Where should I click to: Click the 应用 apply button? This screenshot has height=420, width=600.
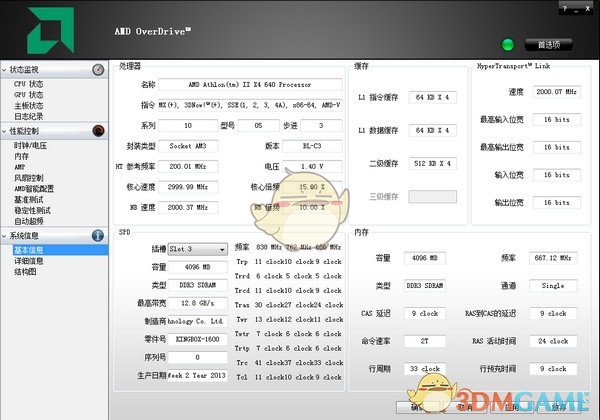click(512, 407)
